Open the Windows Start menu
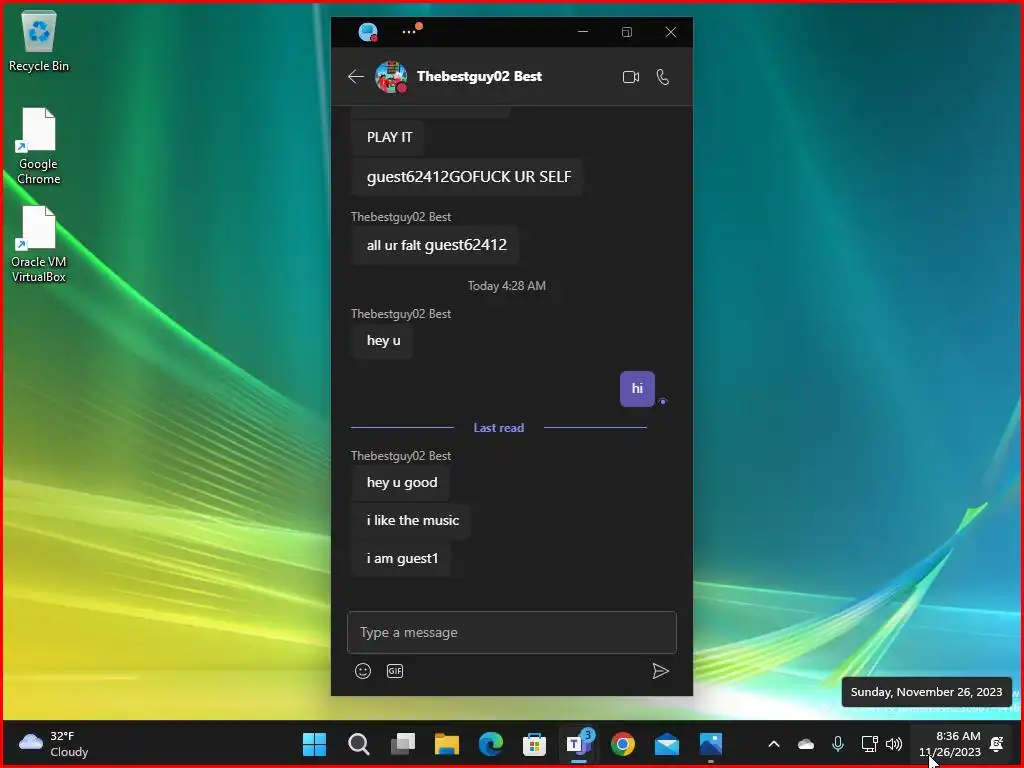The width and height of the screenshot is (1024, 768). 314,744
